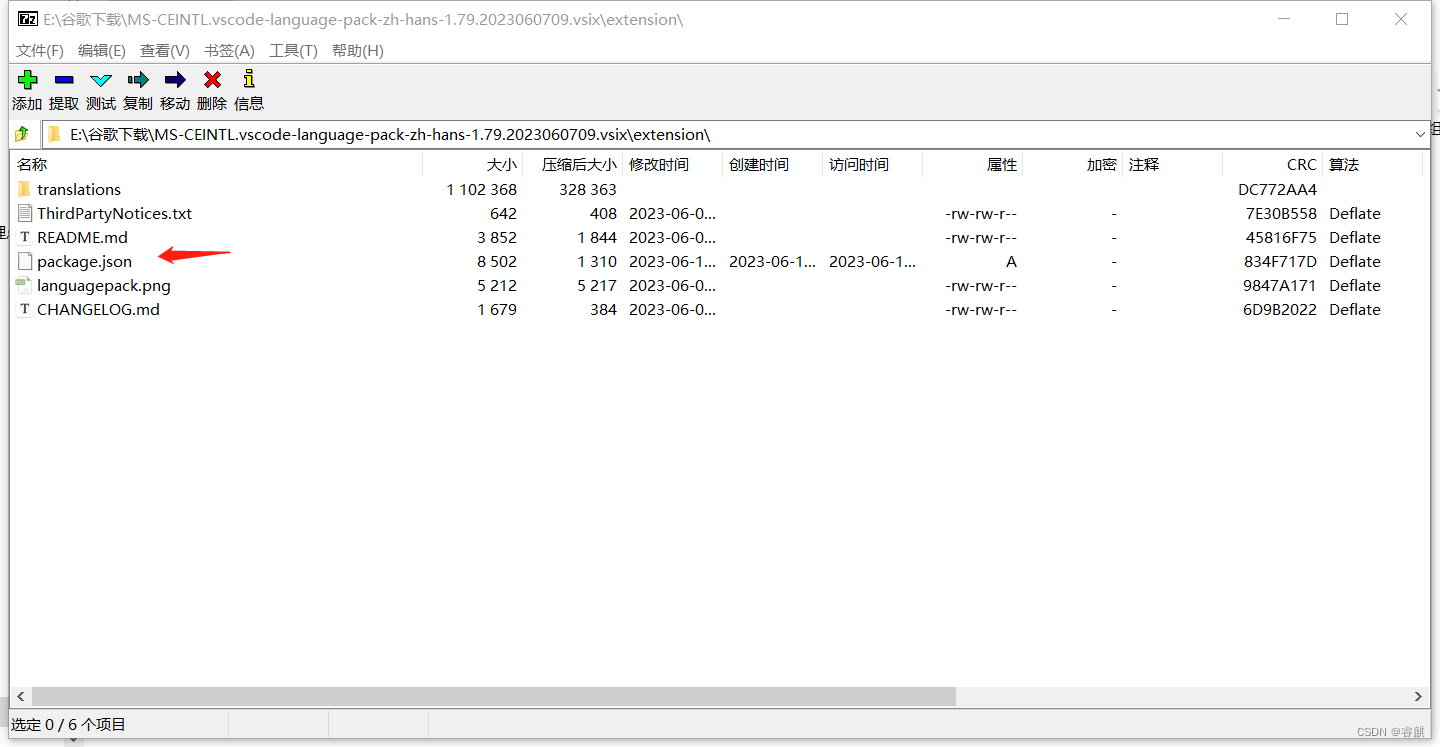Click the packed size value 328 363
1440x747 pixels.
tap(588, 189)
